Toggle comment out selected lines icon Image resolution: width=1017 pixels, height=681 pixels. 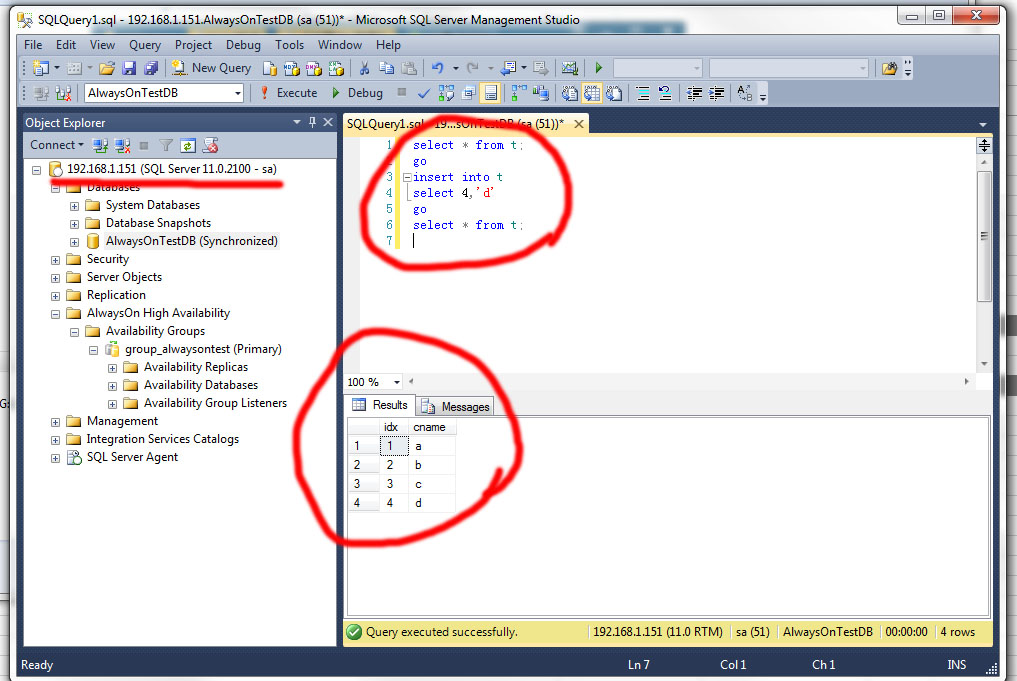coord(643,92)
